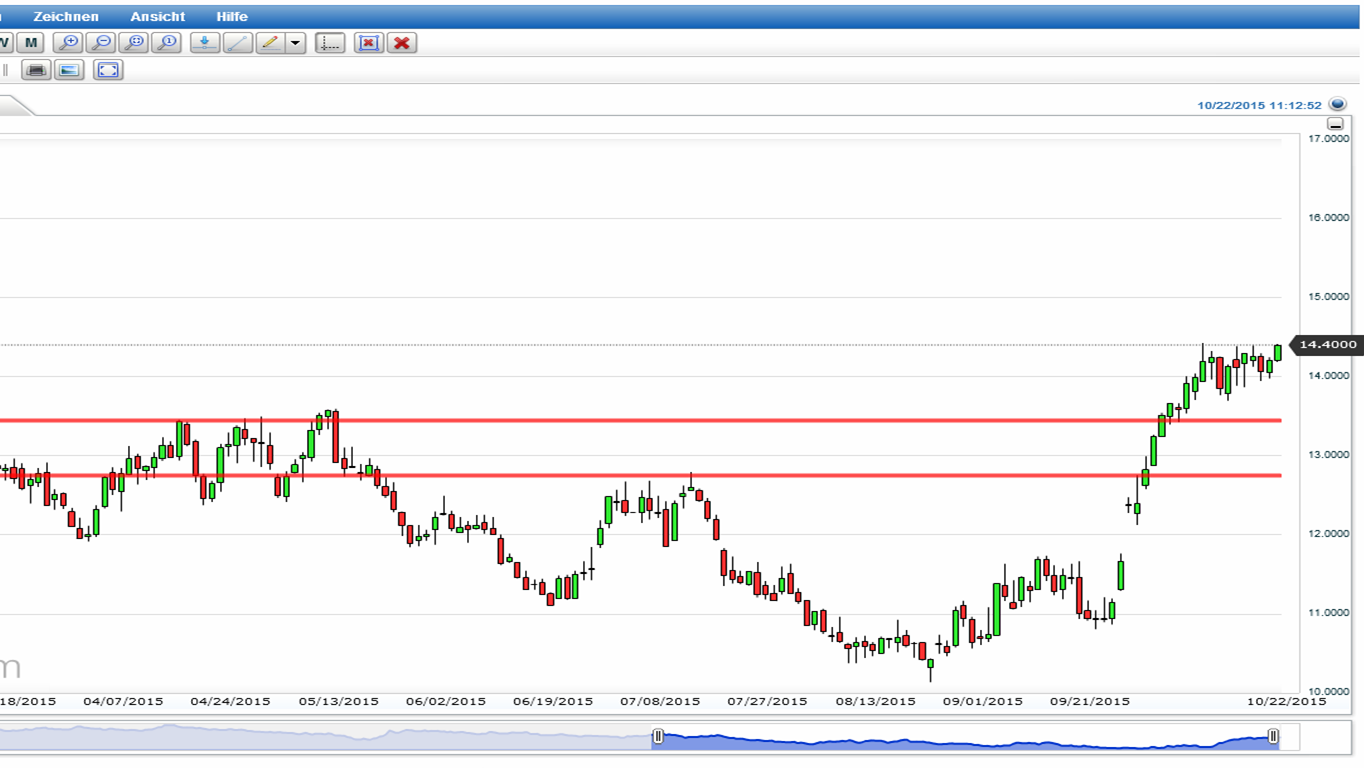Click the 10/22/2015 11:12:52 timestamp
Image resolution: width=1364 pixels, height=768 pixels.
coord(1259,105)
